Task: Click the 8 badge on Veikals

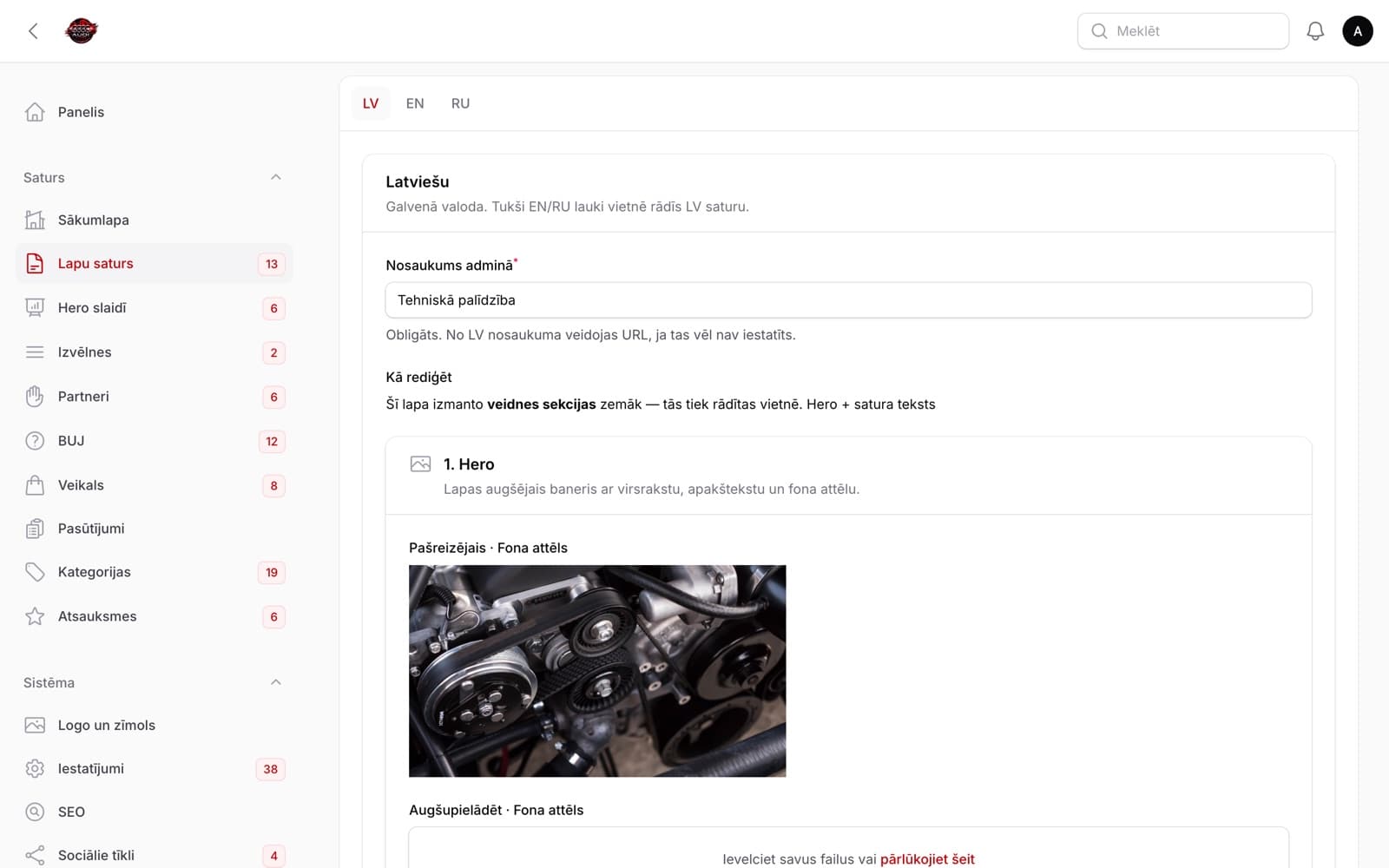Action: pyautogui.click(x=273, y=485)
